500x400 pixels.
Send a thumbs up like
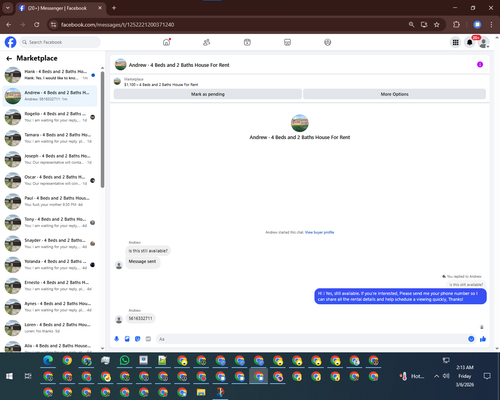483,339
